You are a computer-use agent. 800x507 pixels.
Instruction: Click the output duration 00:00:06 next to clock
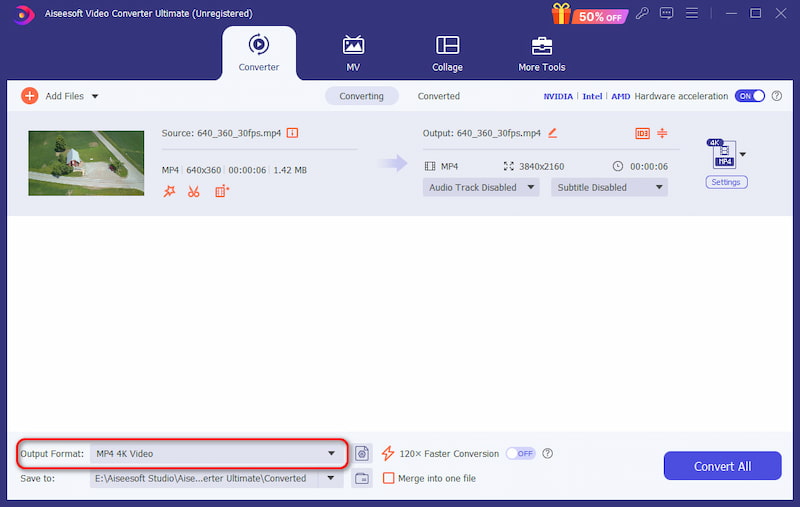coord(649,166)
